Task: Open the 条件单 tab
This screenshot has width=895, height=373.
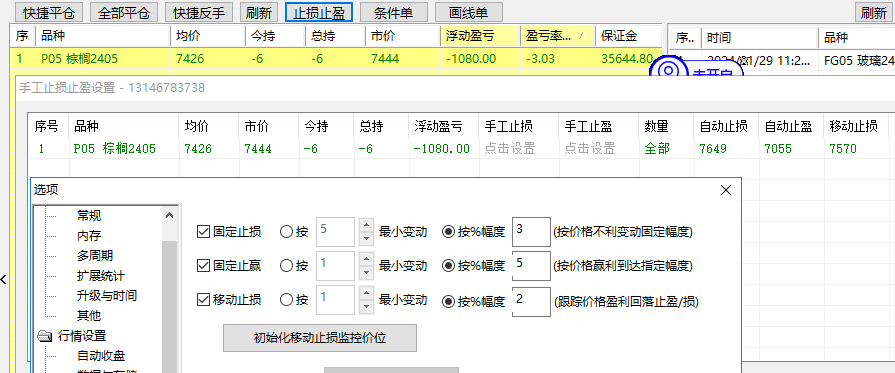Action: (394, 12)
